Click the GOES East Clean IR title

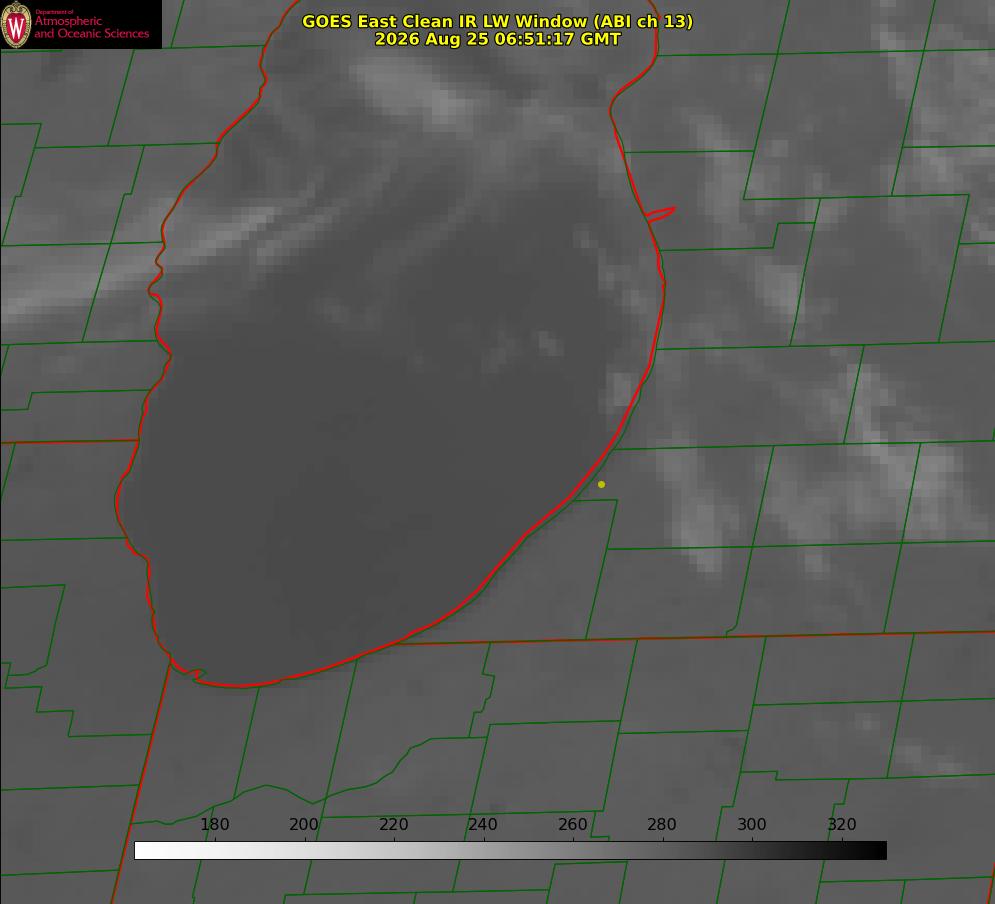[498, 21]
